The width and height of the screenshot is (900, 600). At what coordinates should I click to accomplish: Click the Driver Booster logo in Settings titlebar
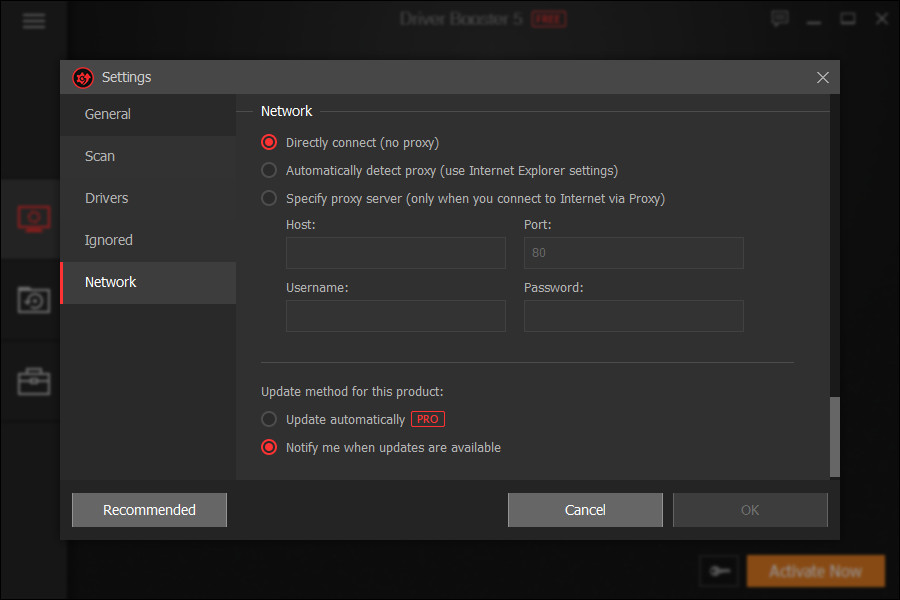84,77
